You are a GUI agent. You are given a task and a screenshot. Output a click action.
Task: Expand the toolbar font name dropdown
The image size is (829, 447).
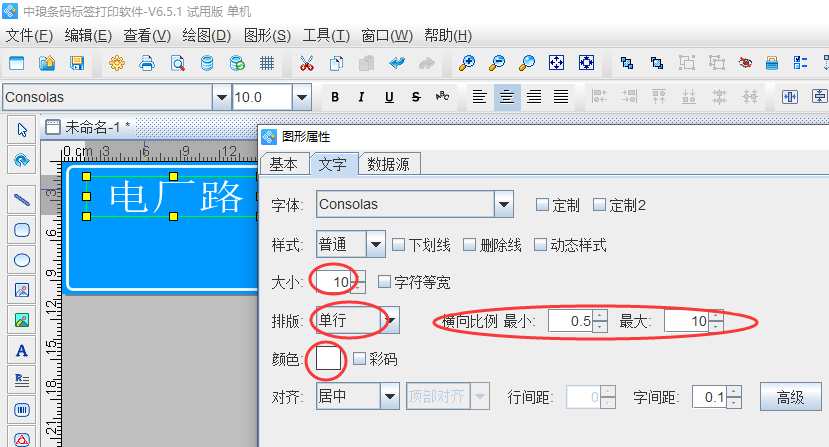[222, 97]
